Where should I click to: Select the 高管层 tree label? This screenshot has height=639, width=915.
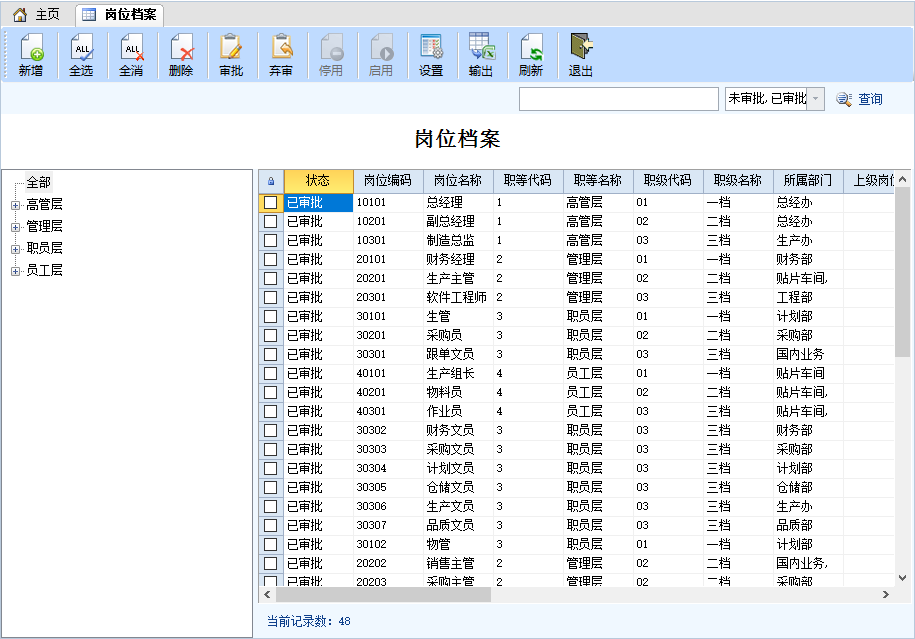(44, 205)
